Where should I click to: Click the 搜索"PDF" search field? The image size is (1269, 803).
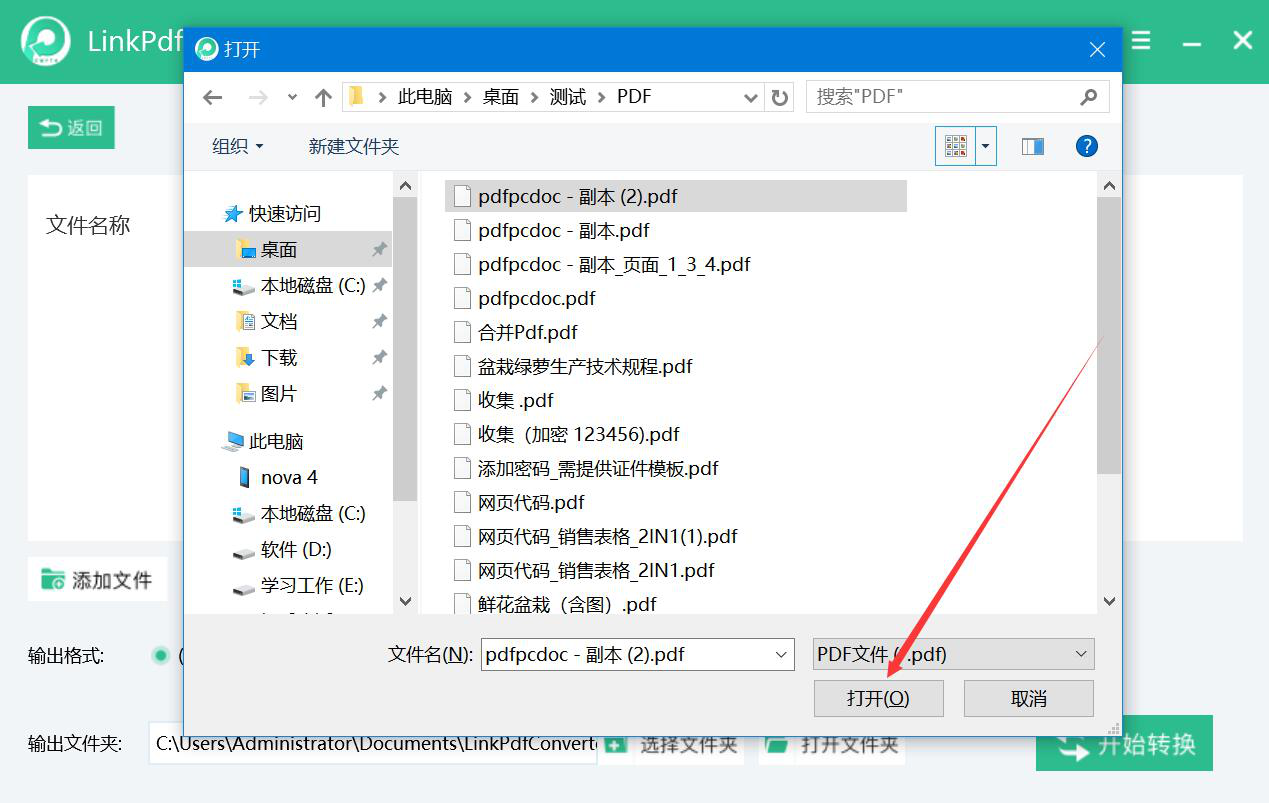click(958, 97)
